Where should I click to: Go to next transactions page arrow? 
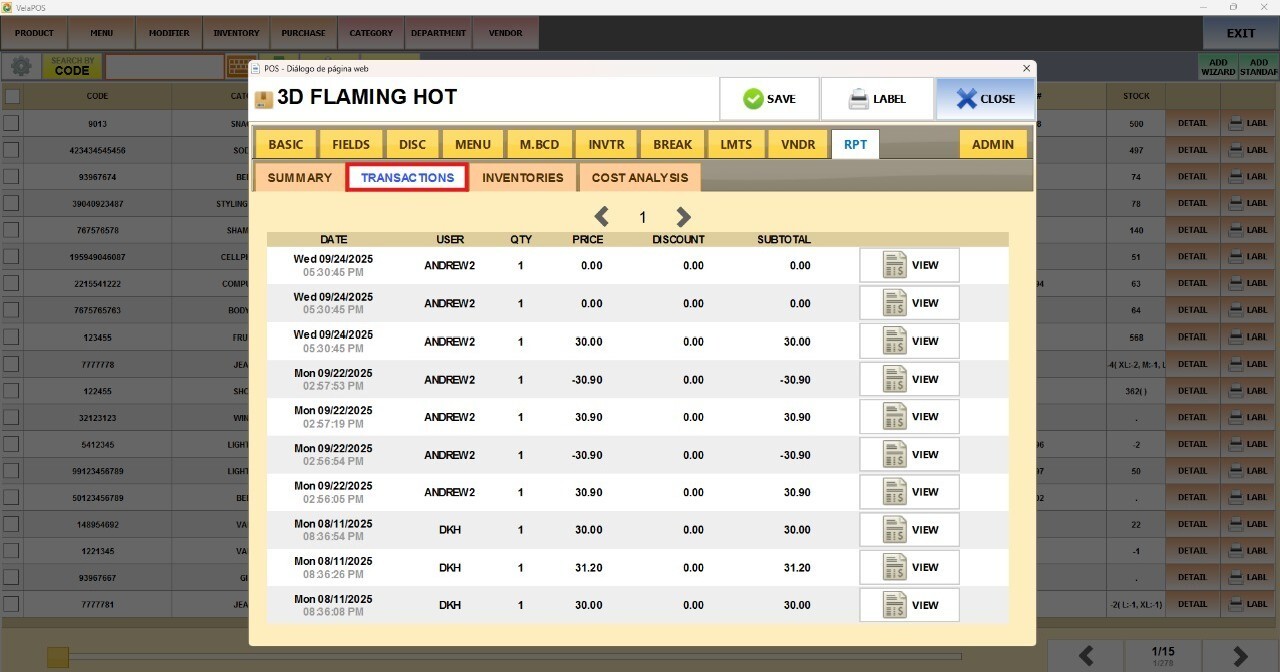tap(683, 217)
